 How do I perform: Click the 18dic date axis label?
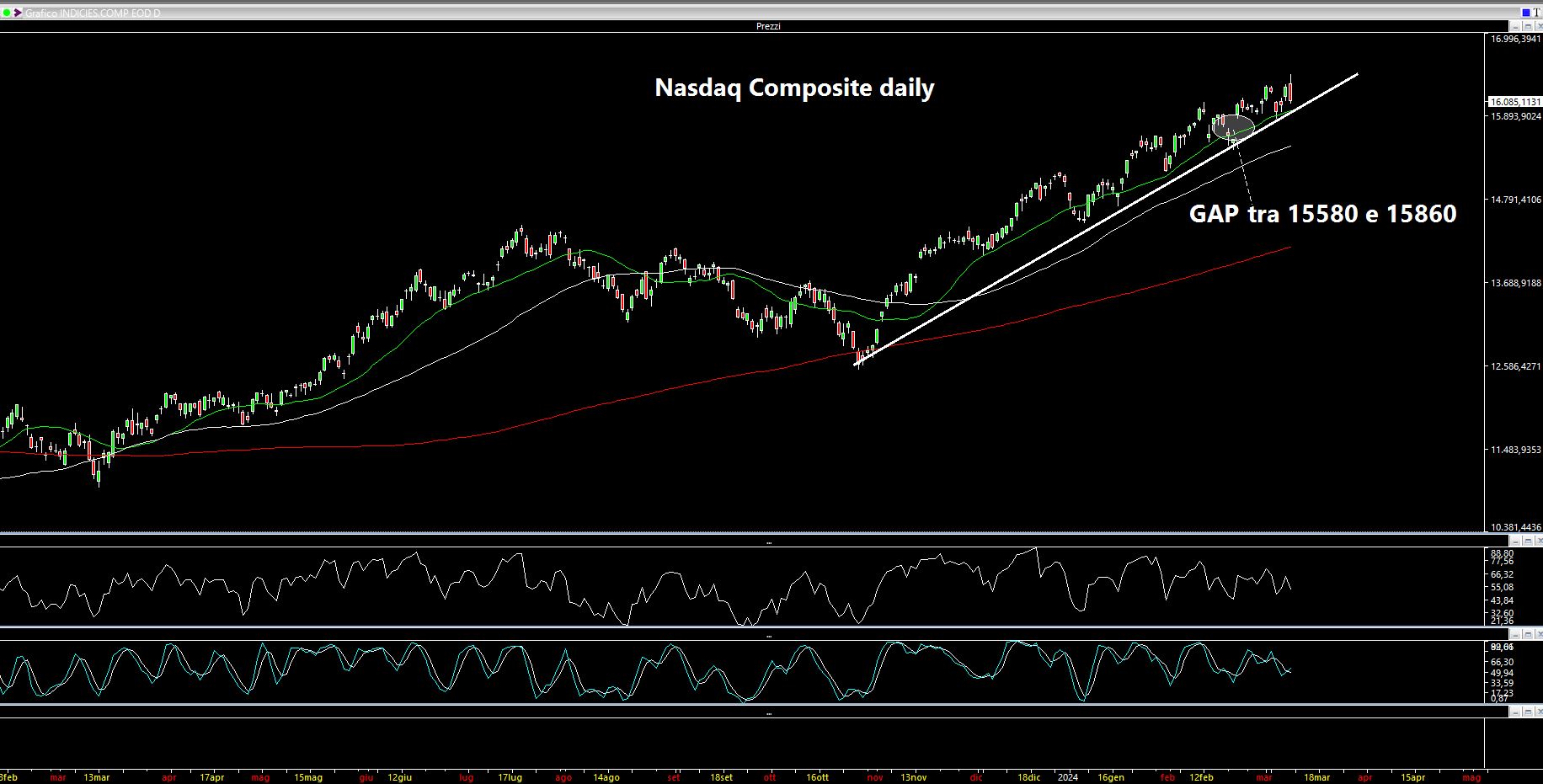click(x=1028, y=777)
